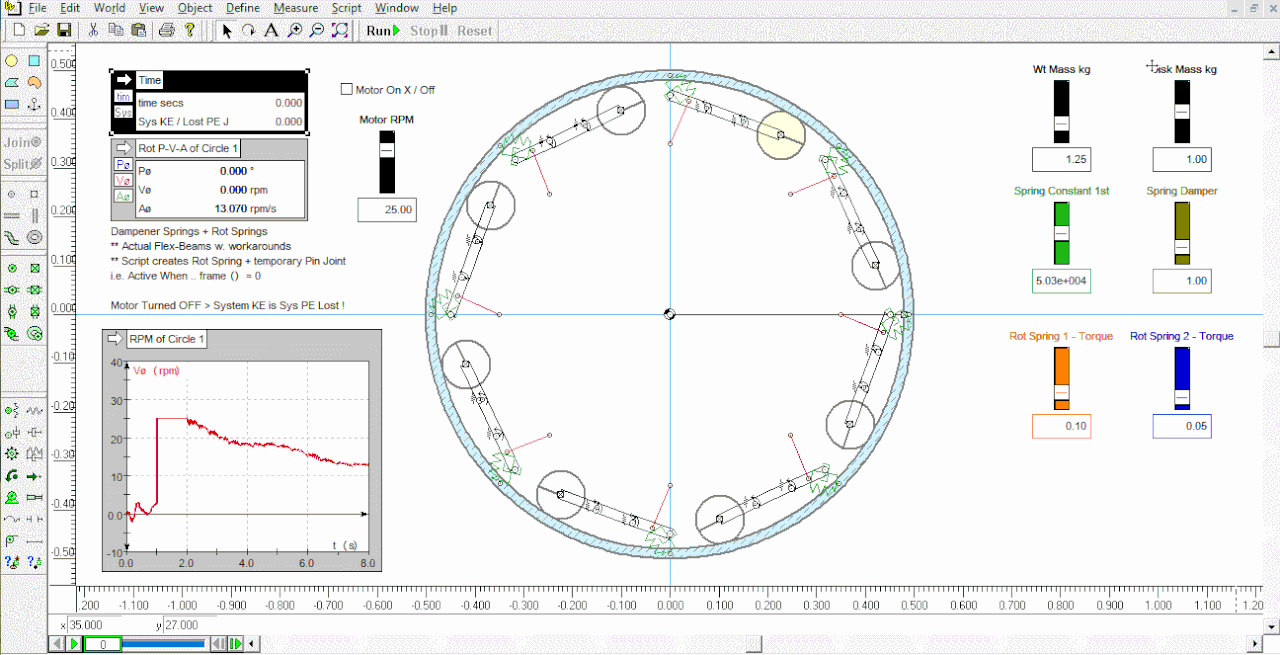Select the Zoom In magnifier tool
This screenshot has height=655, width=1280.
point(294,31)
